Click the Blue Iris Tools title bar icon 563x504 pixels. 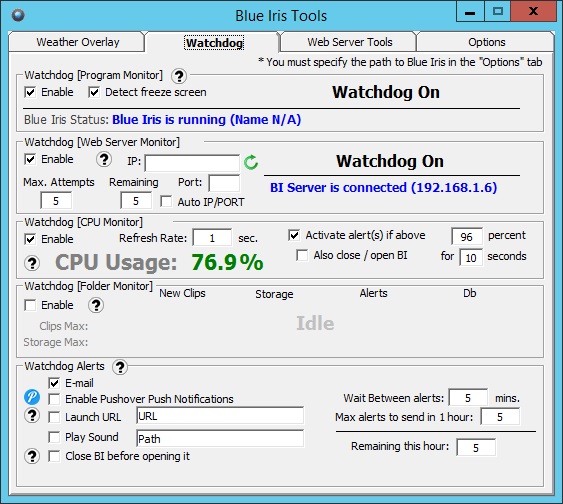[x=18, y=15]
